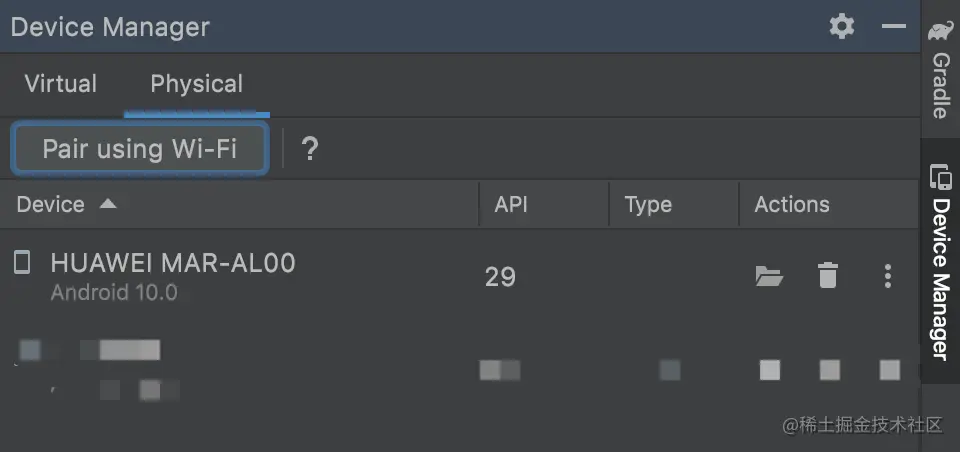Open the help question mark icon
960x452 pixels.
310,149
